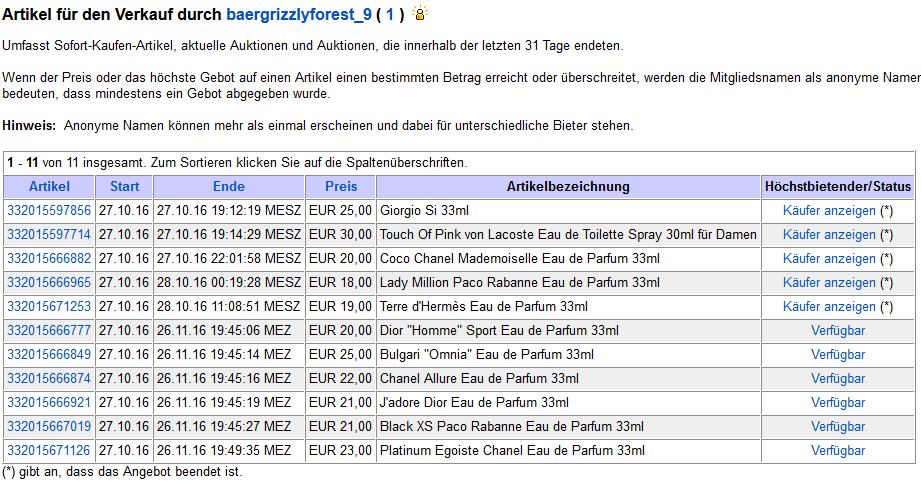Select end time 27.10.16 22:01:58 MESZ
The image size is (921, 486).
(228, 259)
